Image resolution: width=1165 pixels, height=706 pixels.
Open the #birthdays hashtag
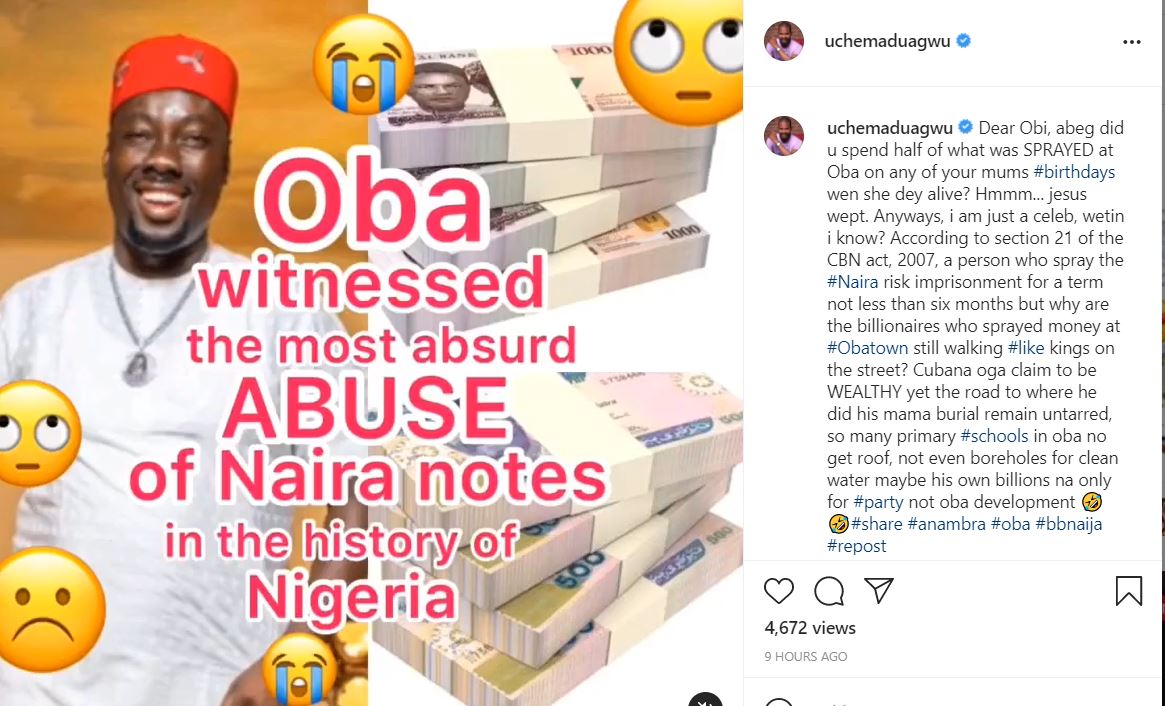[x=1074, y=172]
